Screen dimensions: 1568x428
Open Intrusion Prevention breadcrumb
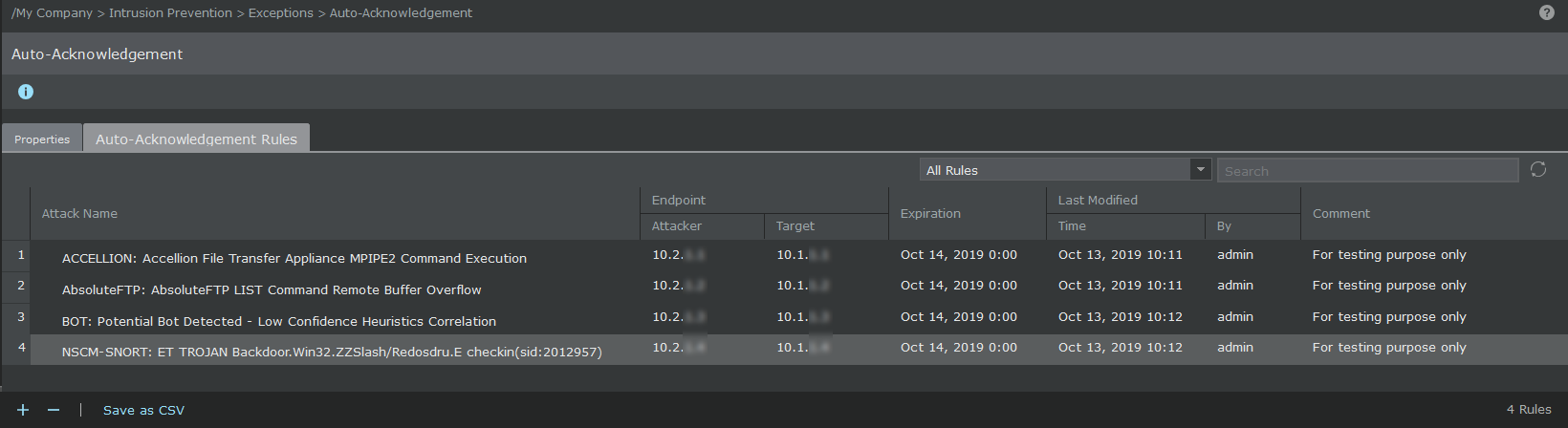coord(170,12)
